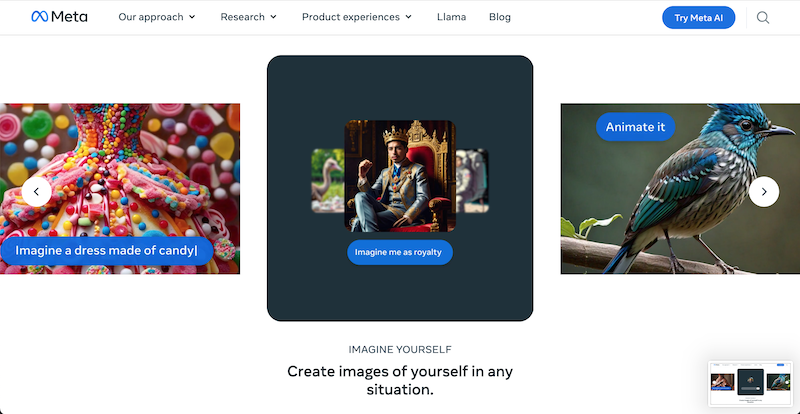Open the Llama menu item
Viewport: 800px width, 414px height.
point(452,17)
